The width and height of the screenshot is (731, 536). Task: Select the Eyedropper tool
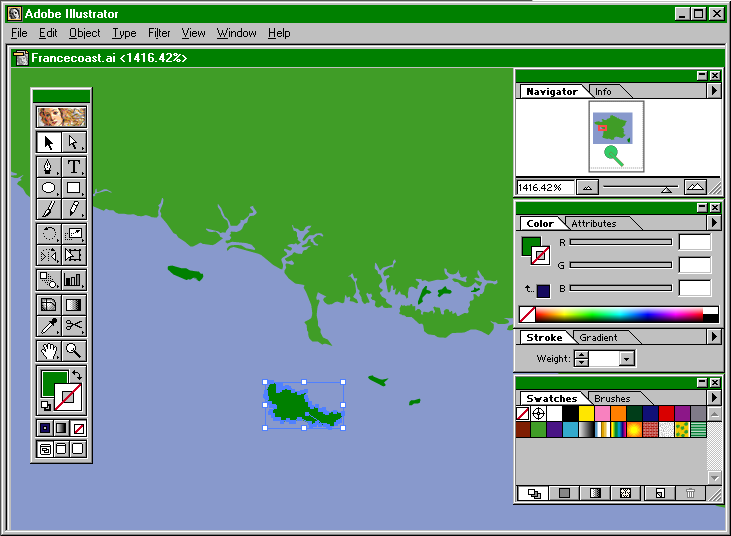pos(48,326)
